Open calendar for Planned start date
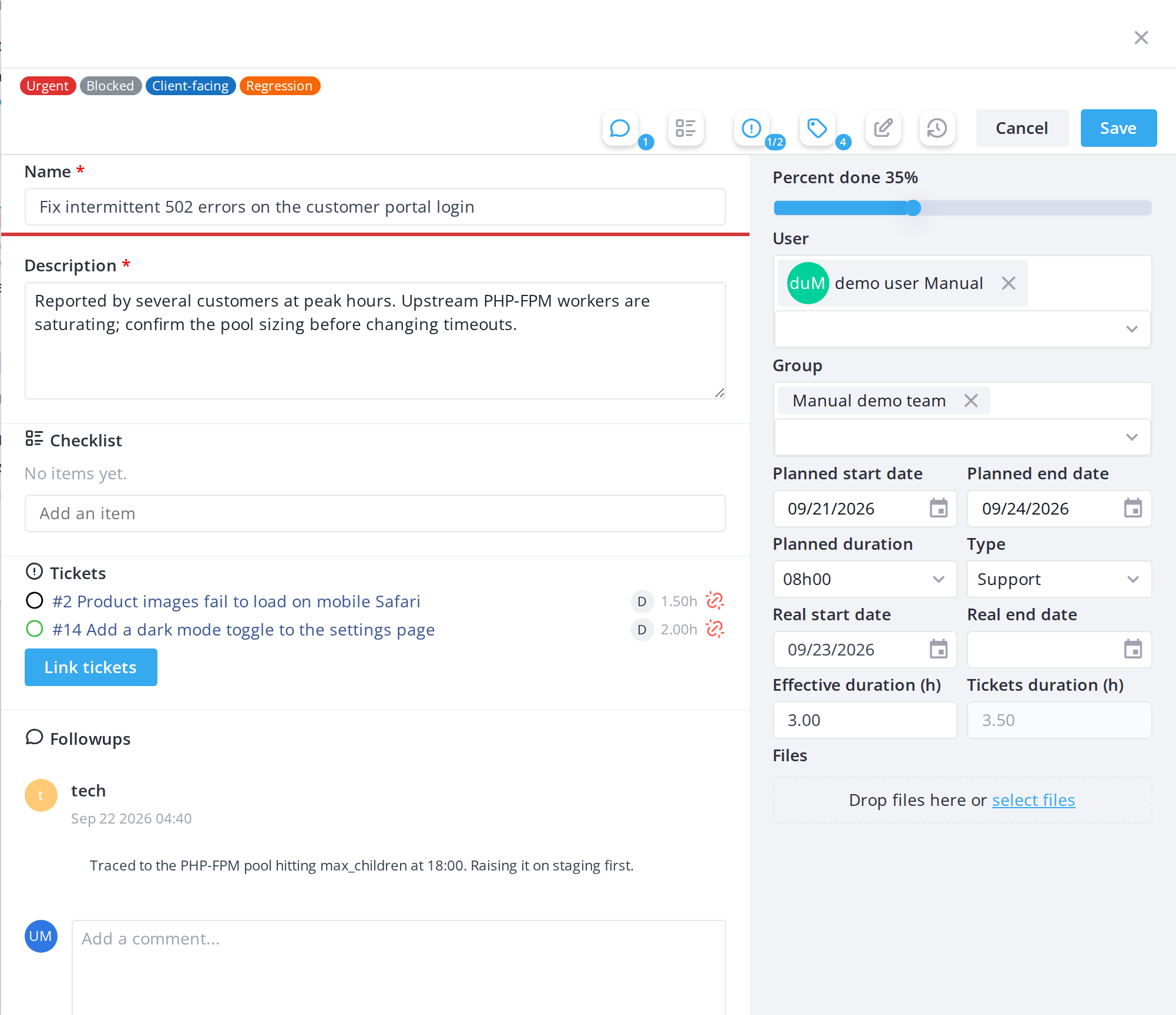This screenshot has height=1015, width=1176. [x=938, y=508]
